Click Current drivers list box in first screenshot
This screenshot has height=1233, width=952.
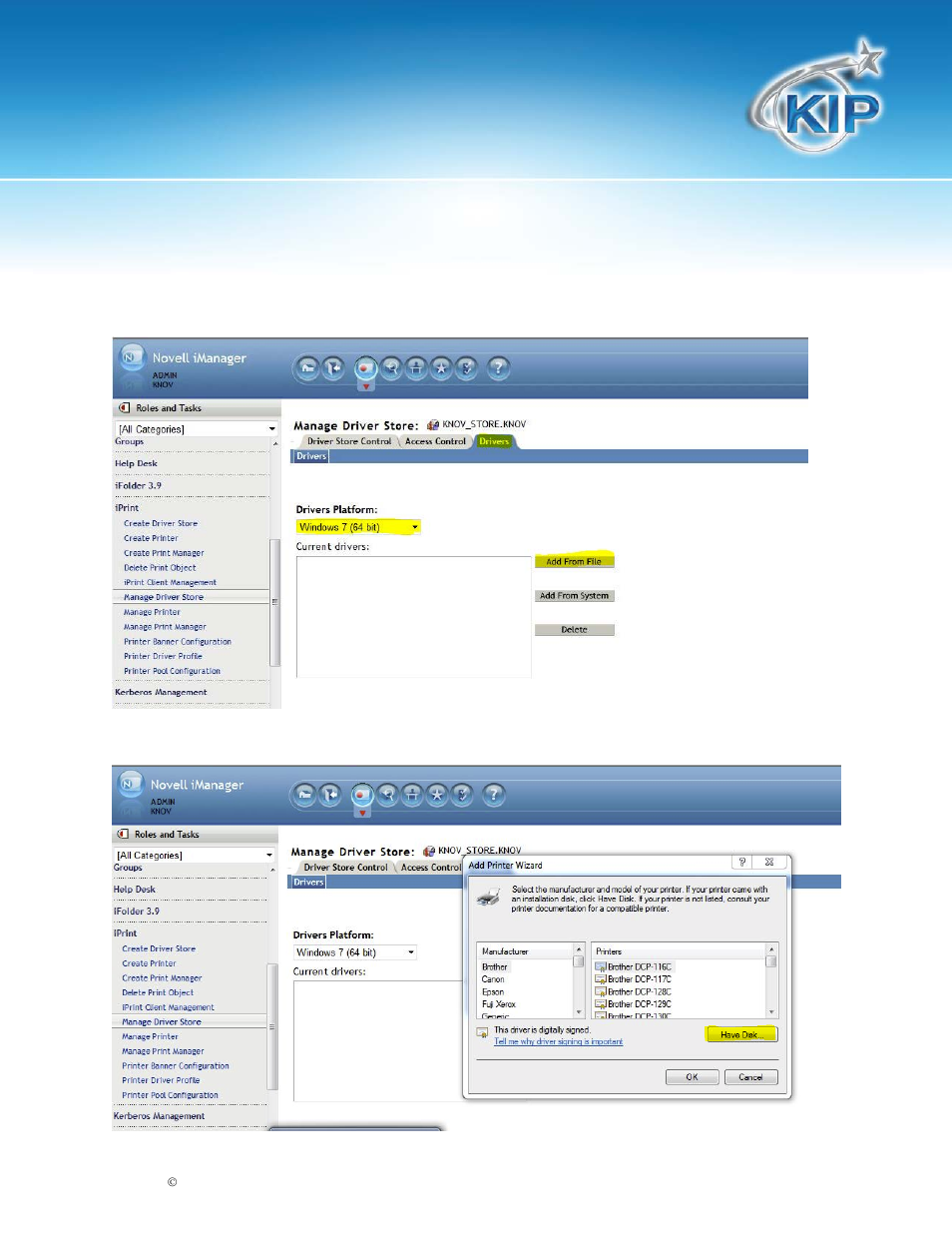(414, 617)
